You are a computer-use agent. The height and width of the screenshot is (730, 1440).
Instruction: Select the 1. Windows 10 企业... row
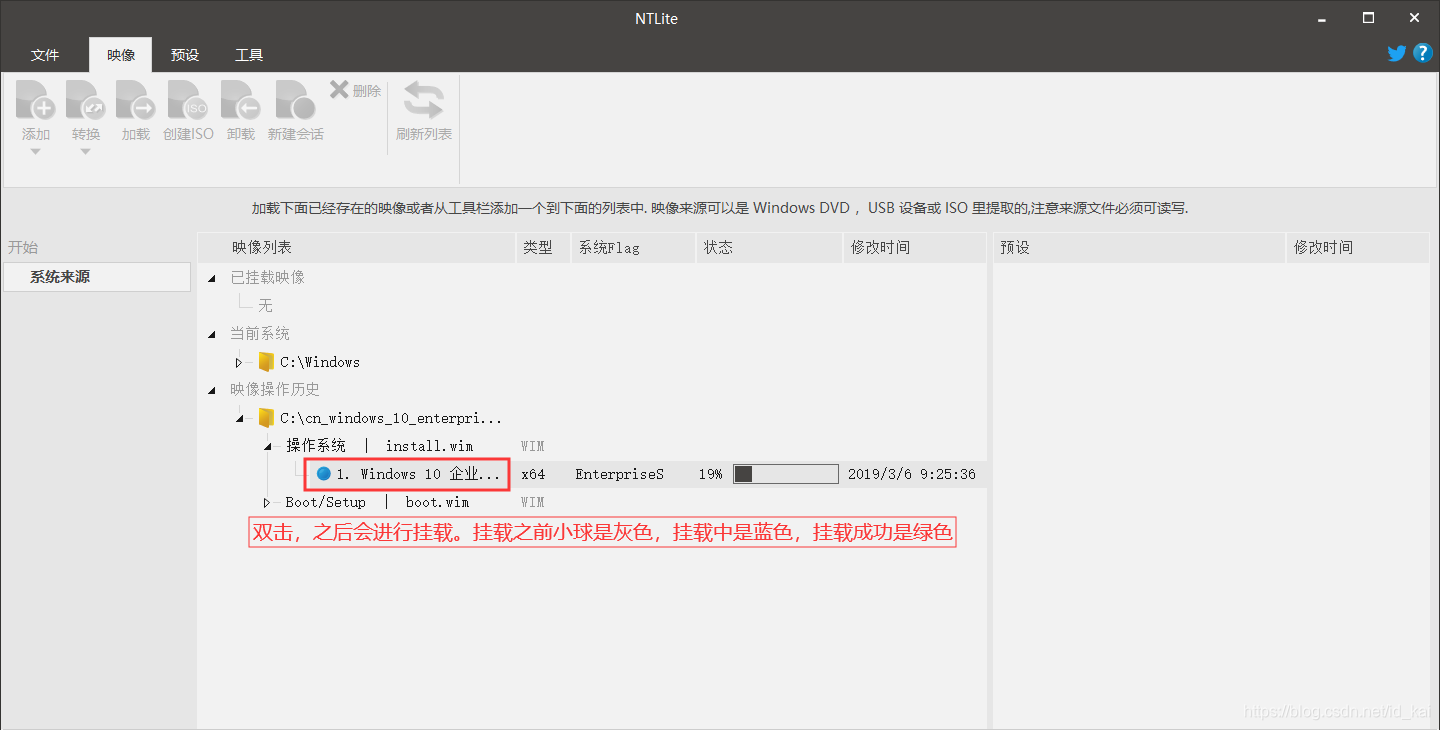[594, 474]
